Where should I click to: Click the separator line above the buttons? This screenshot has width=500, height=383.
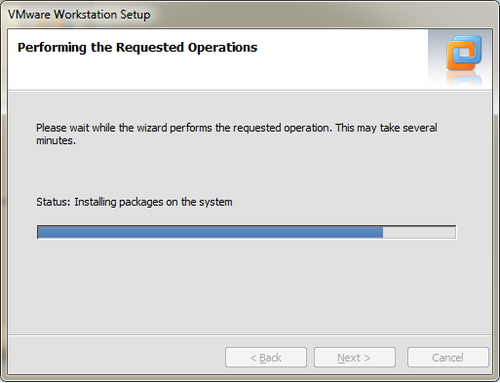pyautogui.click(x=250, y=334)
